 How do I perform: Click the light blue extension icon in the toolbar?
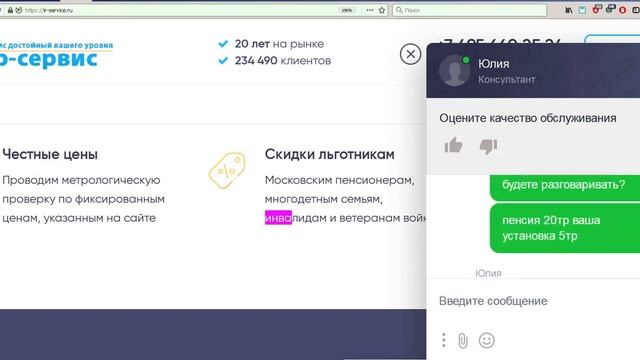(x=582, y=10)
